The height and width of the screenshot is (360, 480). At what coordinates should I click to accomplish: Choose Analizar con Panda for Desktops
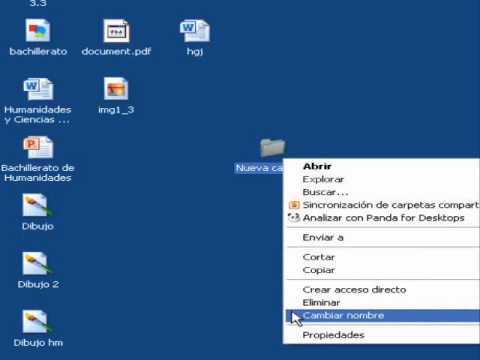382,218
